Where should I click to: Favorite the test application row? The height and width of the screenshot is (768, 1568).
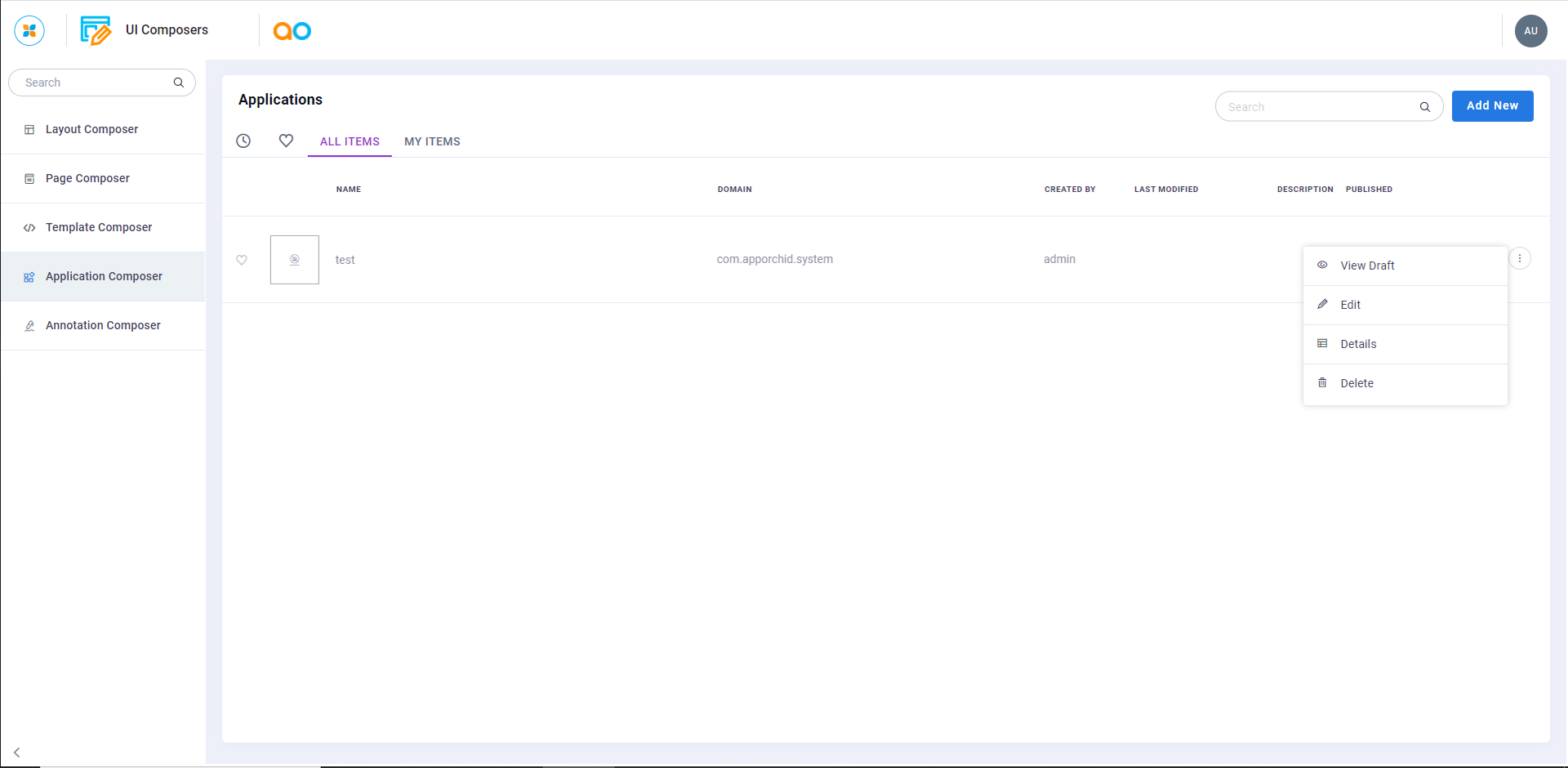(242, 260)
